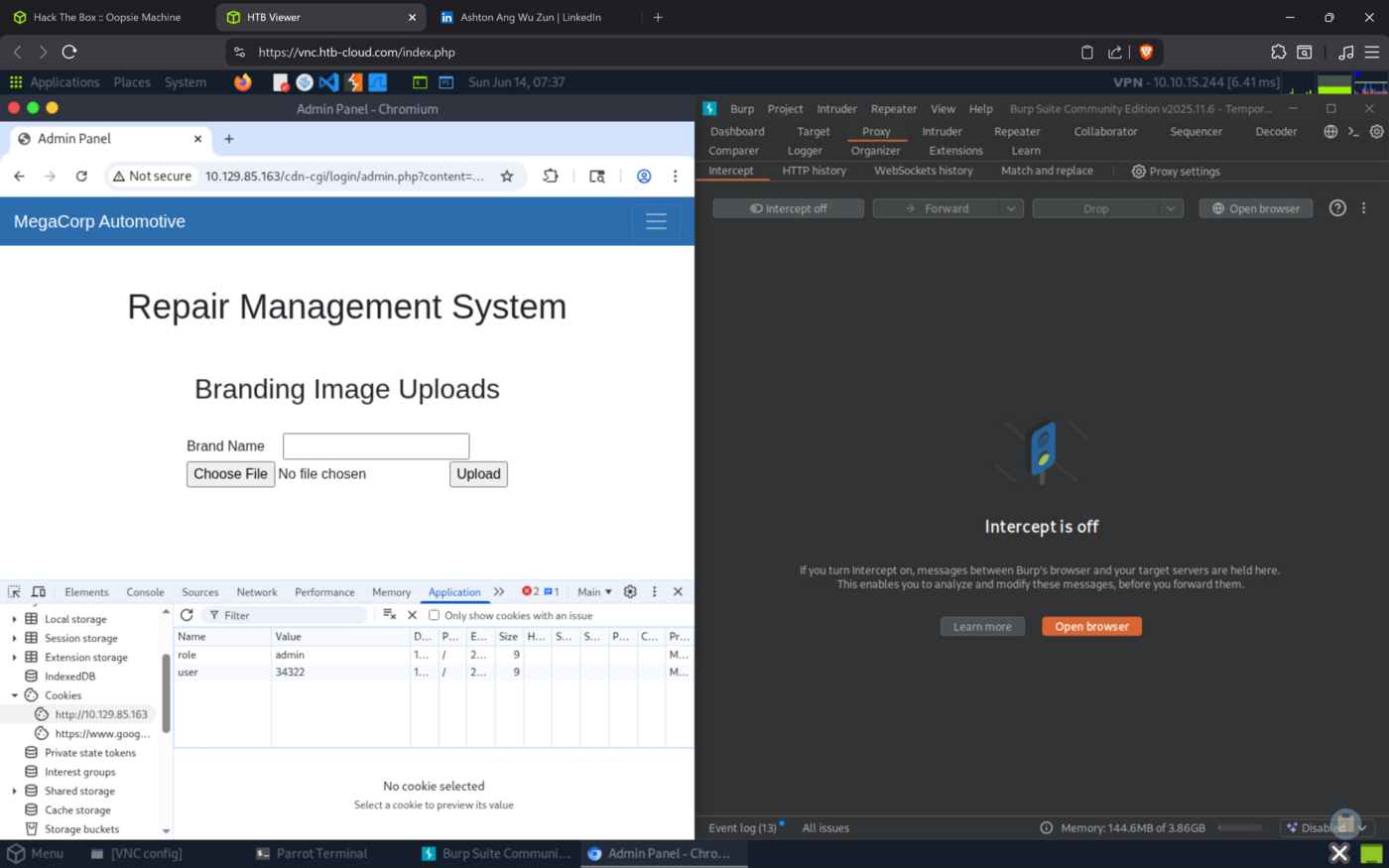
Task: Bookmark the Admin Panel page with star icon
Action: click(507, 176)
